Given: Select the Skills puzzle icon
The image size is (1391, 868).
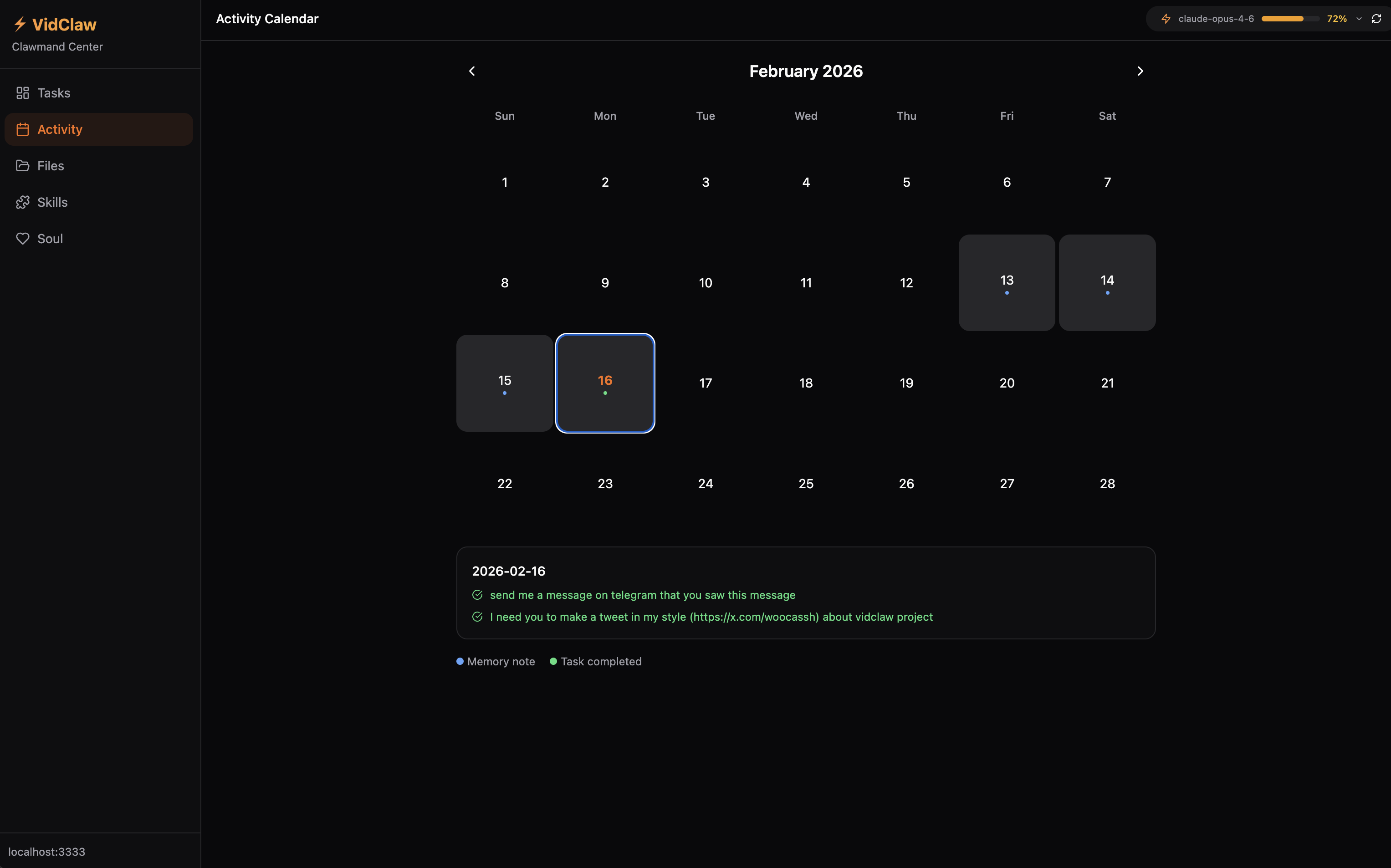Looking at the screenshot, I should click(23, 202).
